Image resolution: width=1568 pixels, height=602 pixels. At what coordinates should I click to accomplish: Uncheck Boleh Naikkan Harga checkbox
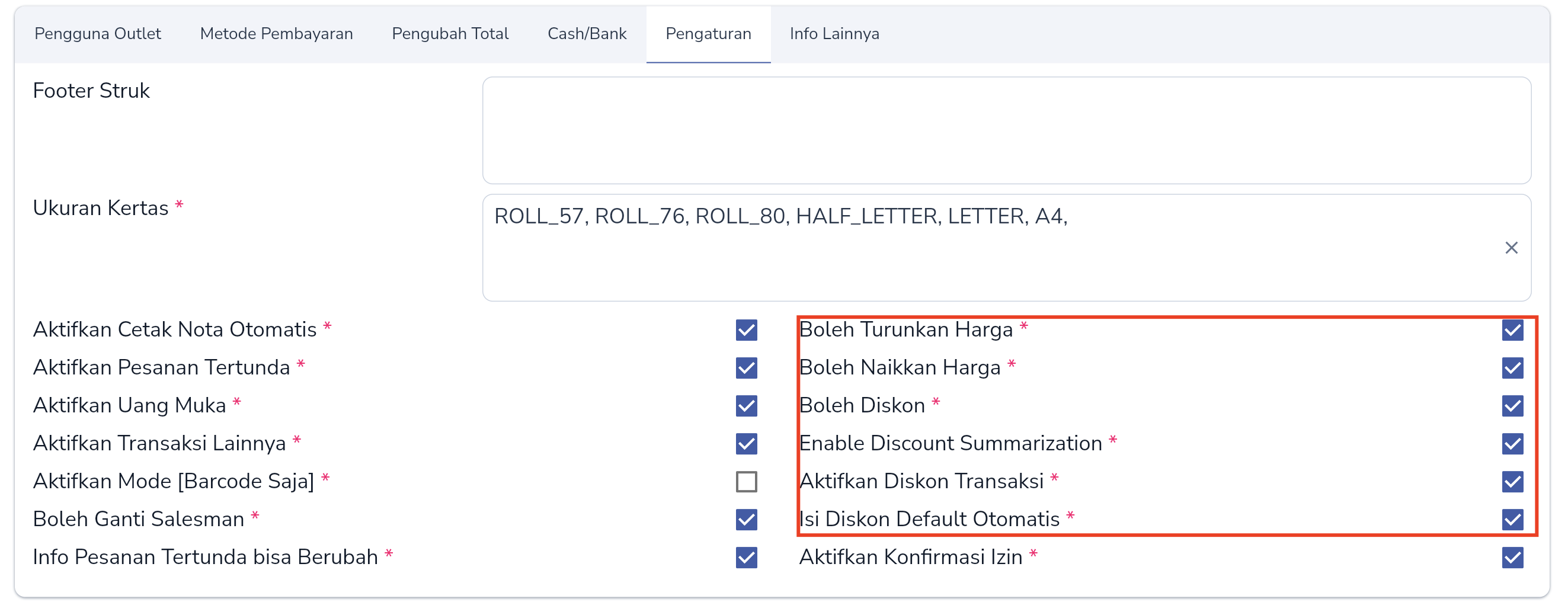pyautogui.click(x=1512, y=367)
